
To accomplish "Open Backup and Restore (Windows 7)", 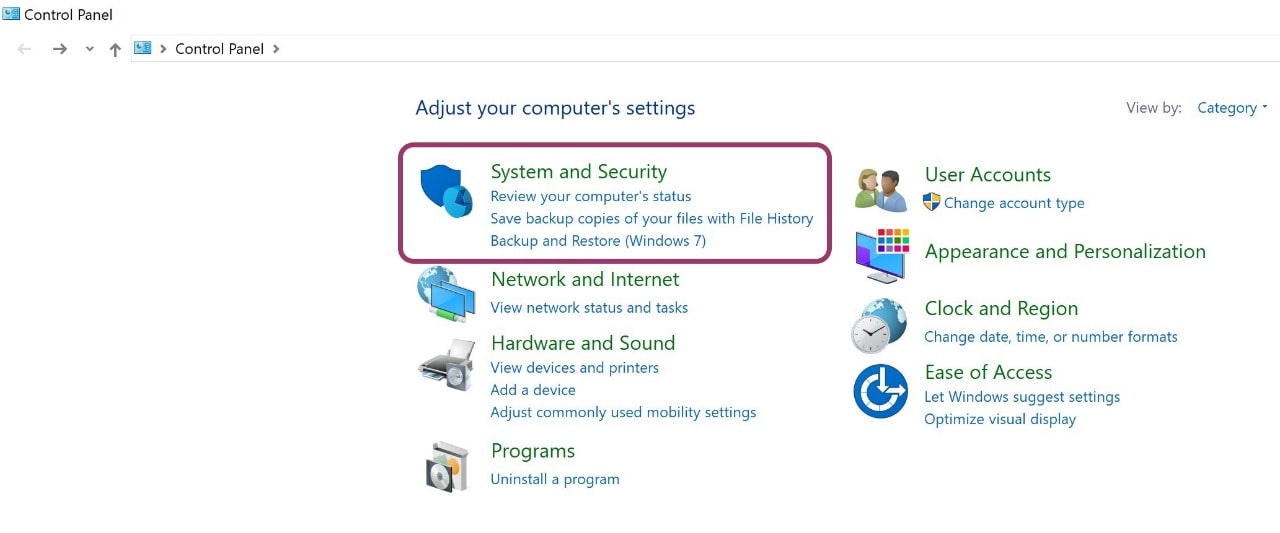I will click(x=598, y=241).
